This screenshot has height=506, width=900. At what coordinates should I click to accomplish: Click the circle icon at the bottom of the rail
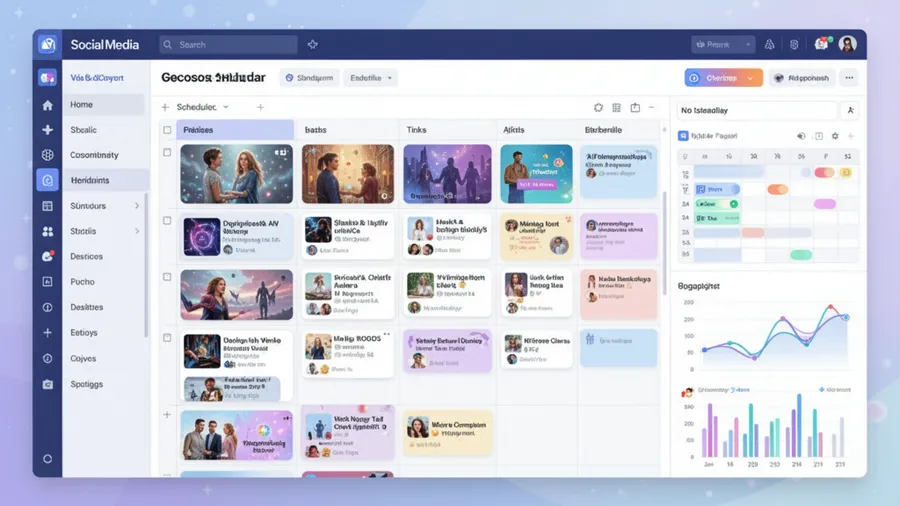(x=48, y=459)
